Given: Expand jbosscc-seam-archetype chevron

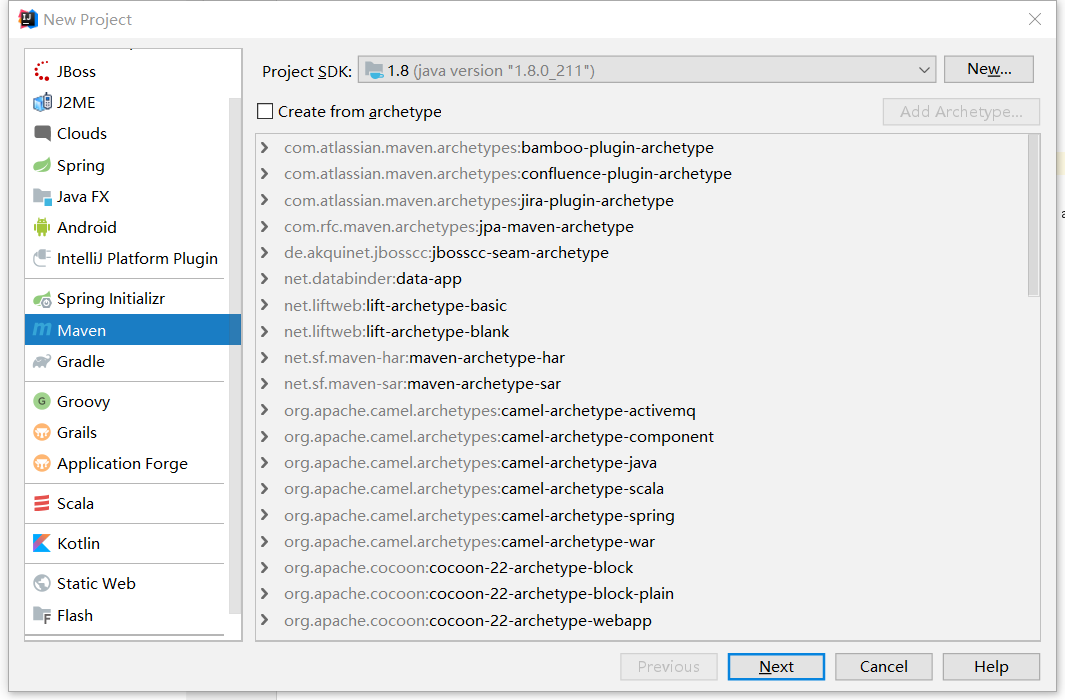Looking at the screenshot, I should click(x=265, y=253).
